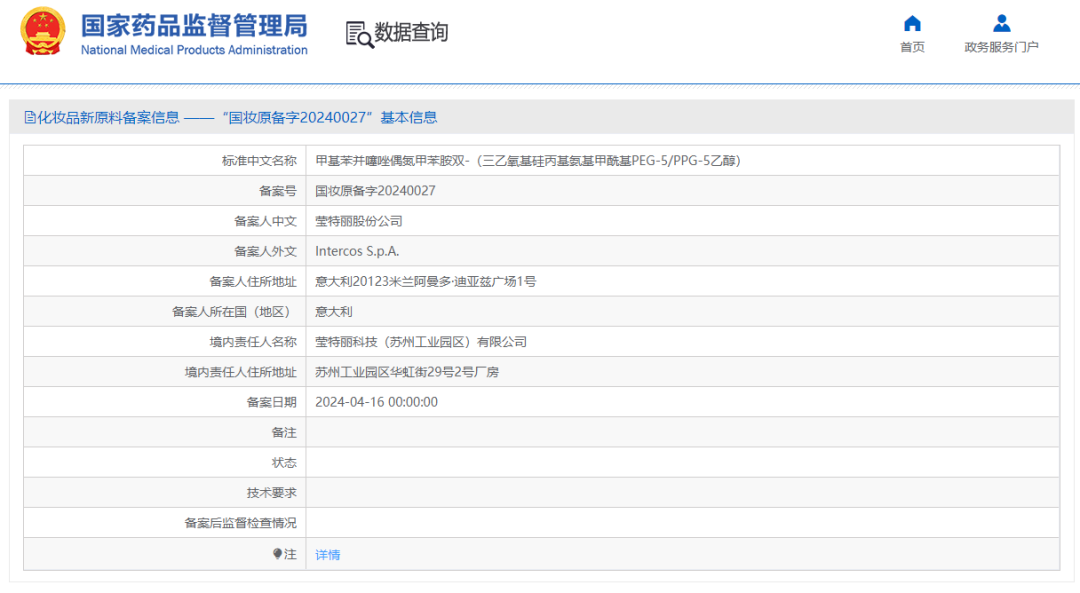The image size is (1080, 593).
Task: Click the 数据查询 heading text
Action: [411, 32]
